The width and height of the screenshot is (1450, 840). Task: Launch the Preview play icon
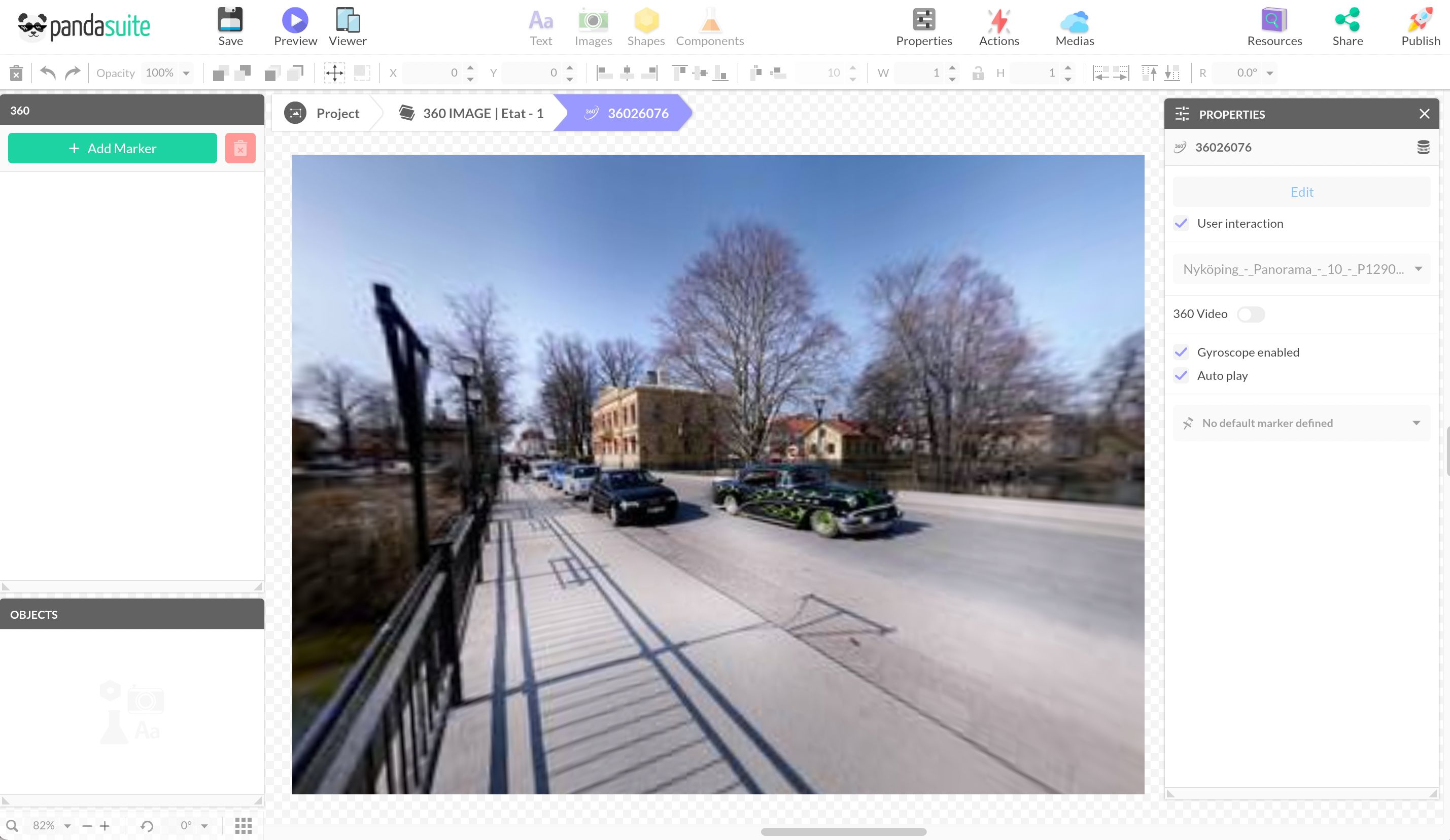(x=295, y=21)
